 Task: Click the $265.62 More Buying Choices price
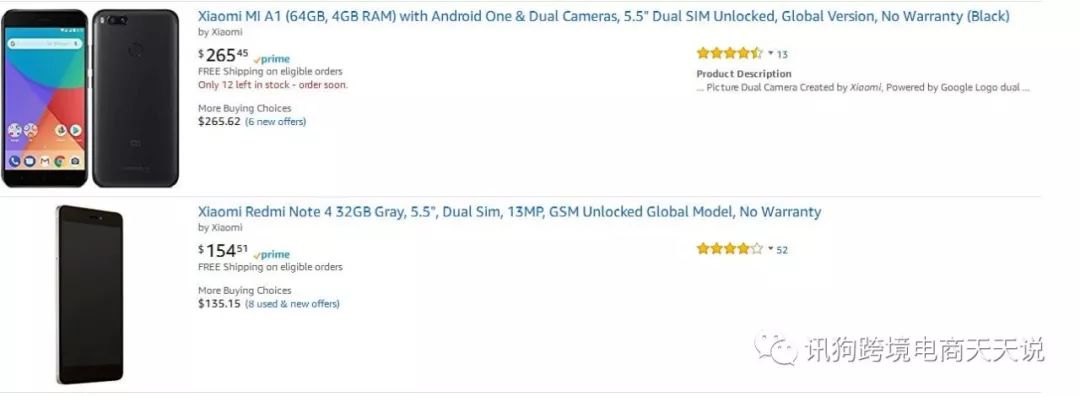(219, 121)
